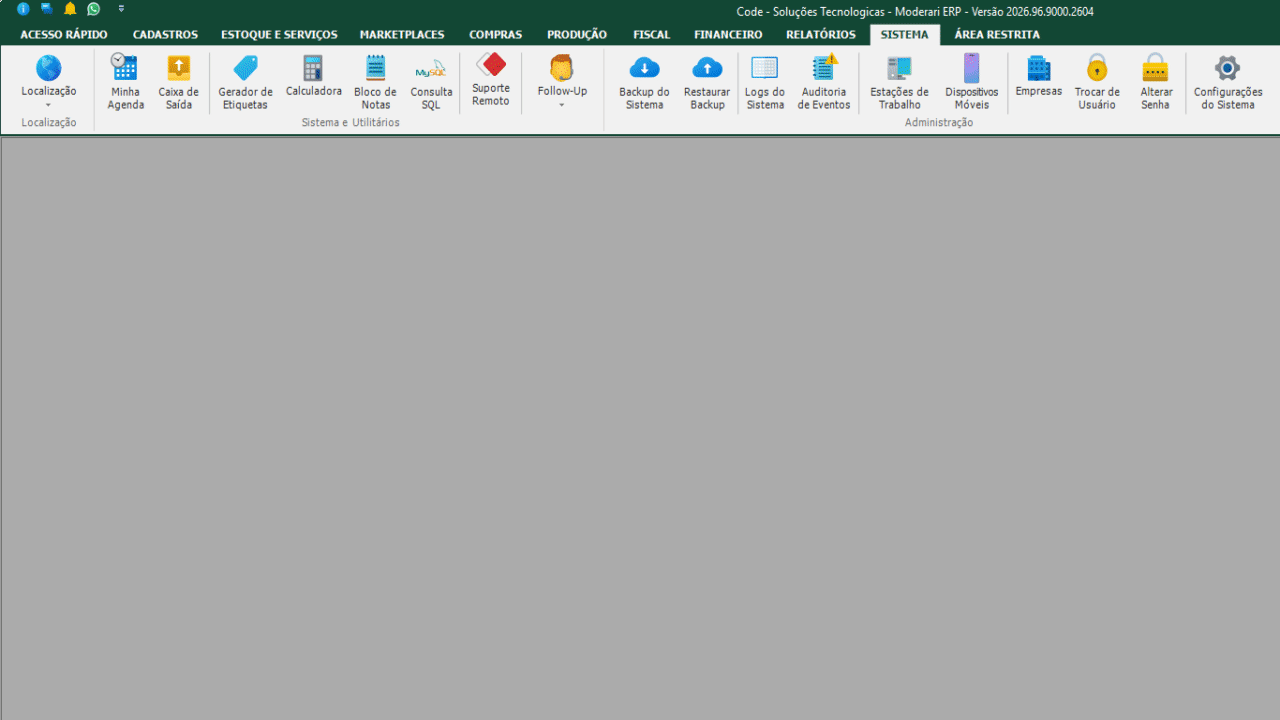Select the SISTEMA tab
The image size is (1280, 720).
coord(904,35)
